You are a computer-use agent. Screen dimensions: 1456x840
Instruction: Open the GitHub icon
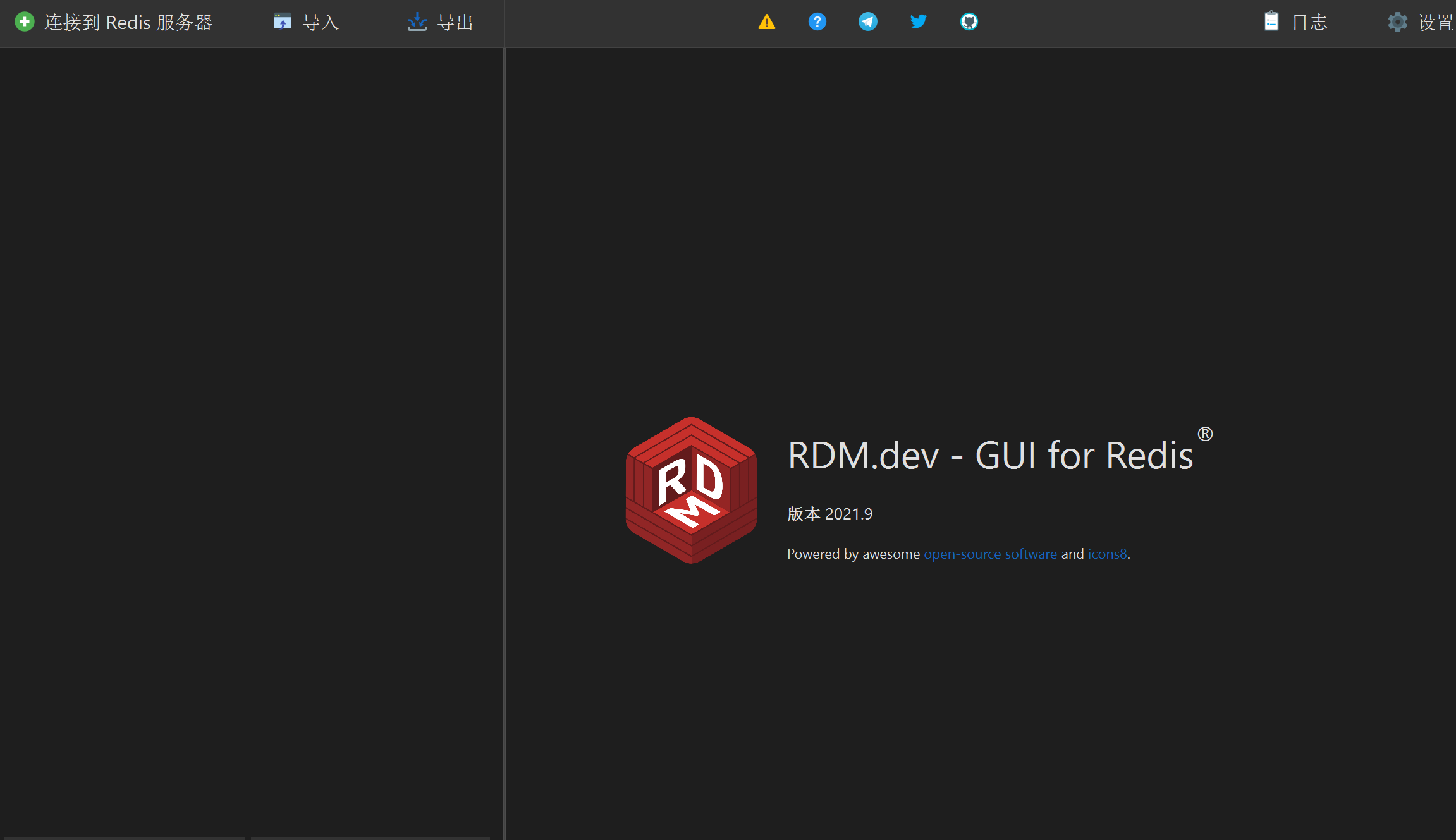tap(969, 22)
